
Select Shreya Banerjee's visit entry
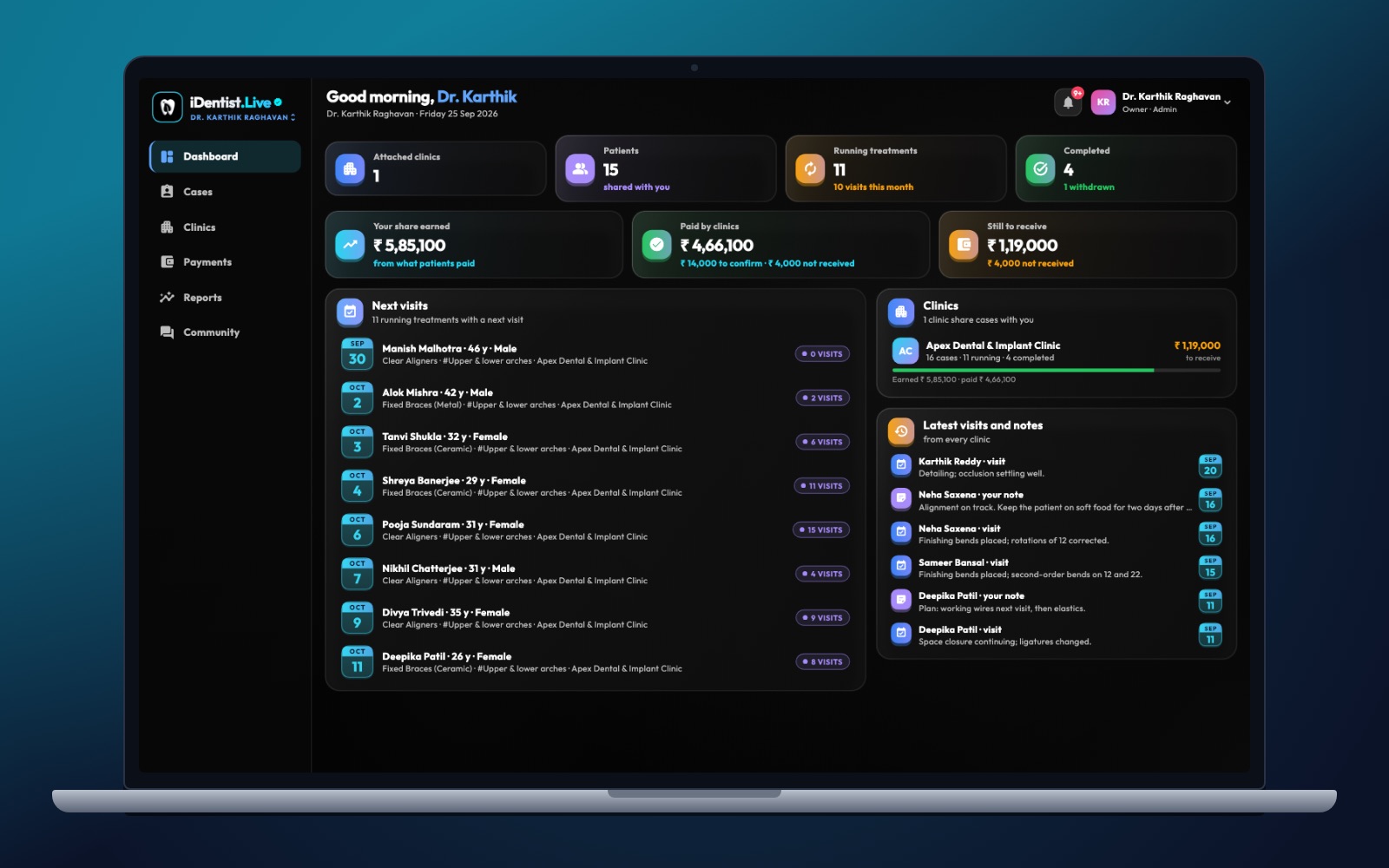[596, 486]
